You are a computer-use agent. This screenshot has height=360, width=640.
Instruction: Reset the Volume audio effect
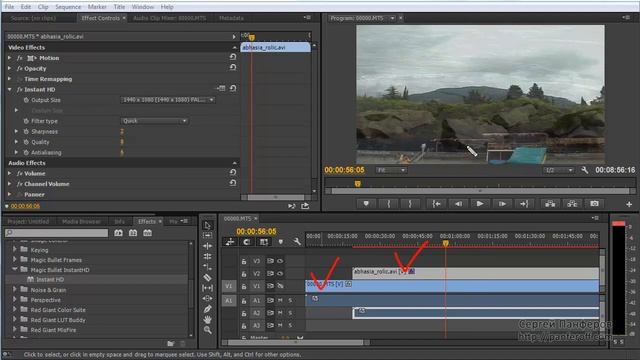[x=233, y=172]
